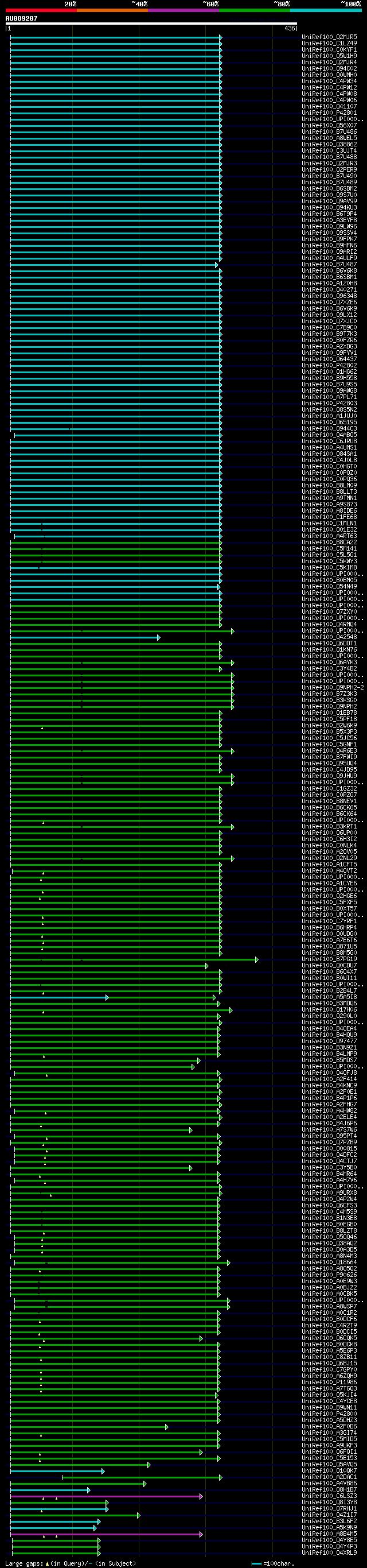Select the hit UniRef100_Q94C02
Viewport: 367px width, 1568px height.
(x=329, y=69)
